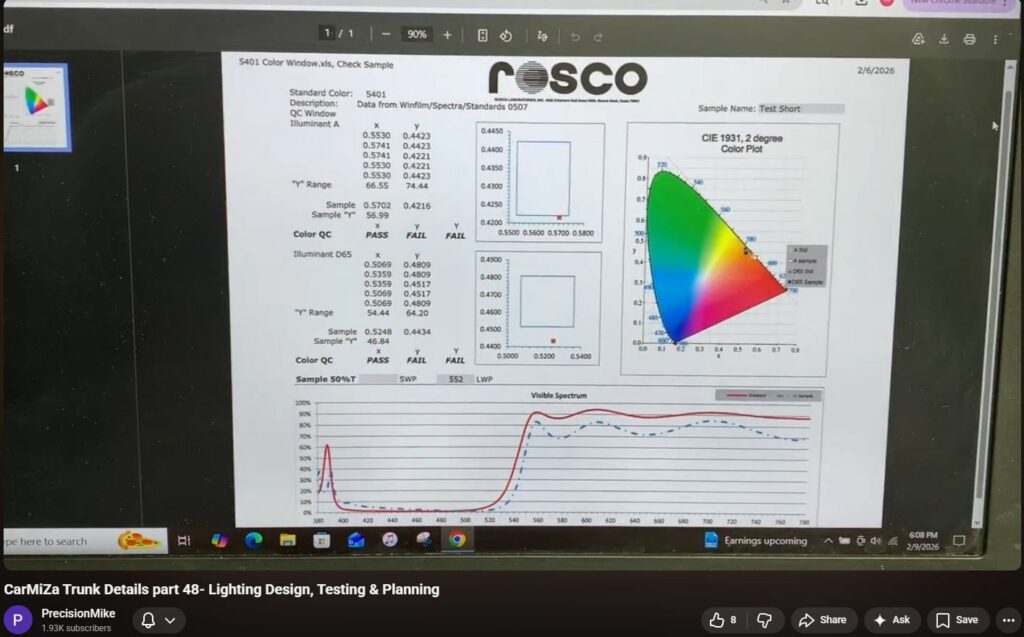Save the PDF to Google Drive

(918, 39)
